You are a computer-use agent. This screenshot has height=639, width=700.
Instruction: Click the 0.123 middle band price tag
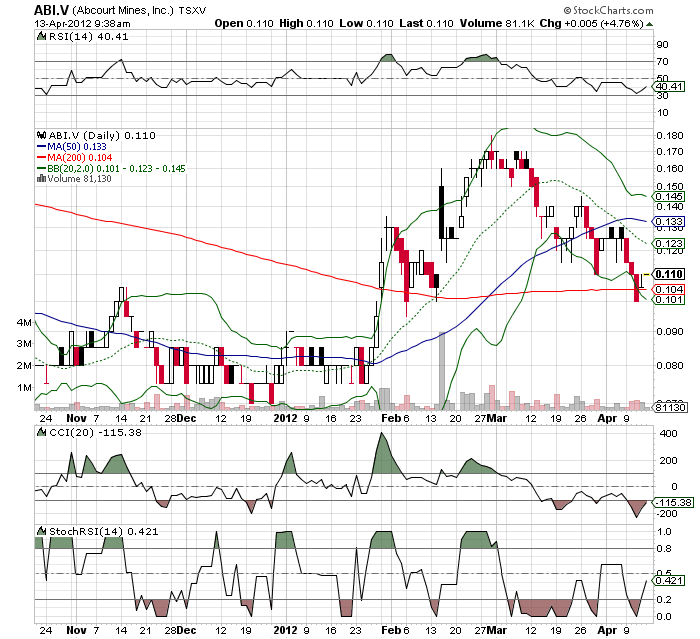click(668, 243)
